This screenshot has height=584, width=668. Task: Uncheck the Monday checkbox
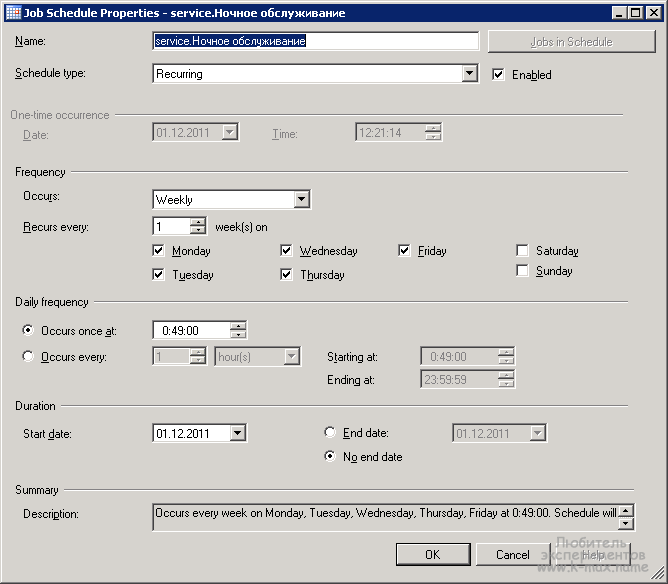pyautogui.click(x=158, y=250)
